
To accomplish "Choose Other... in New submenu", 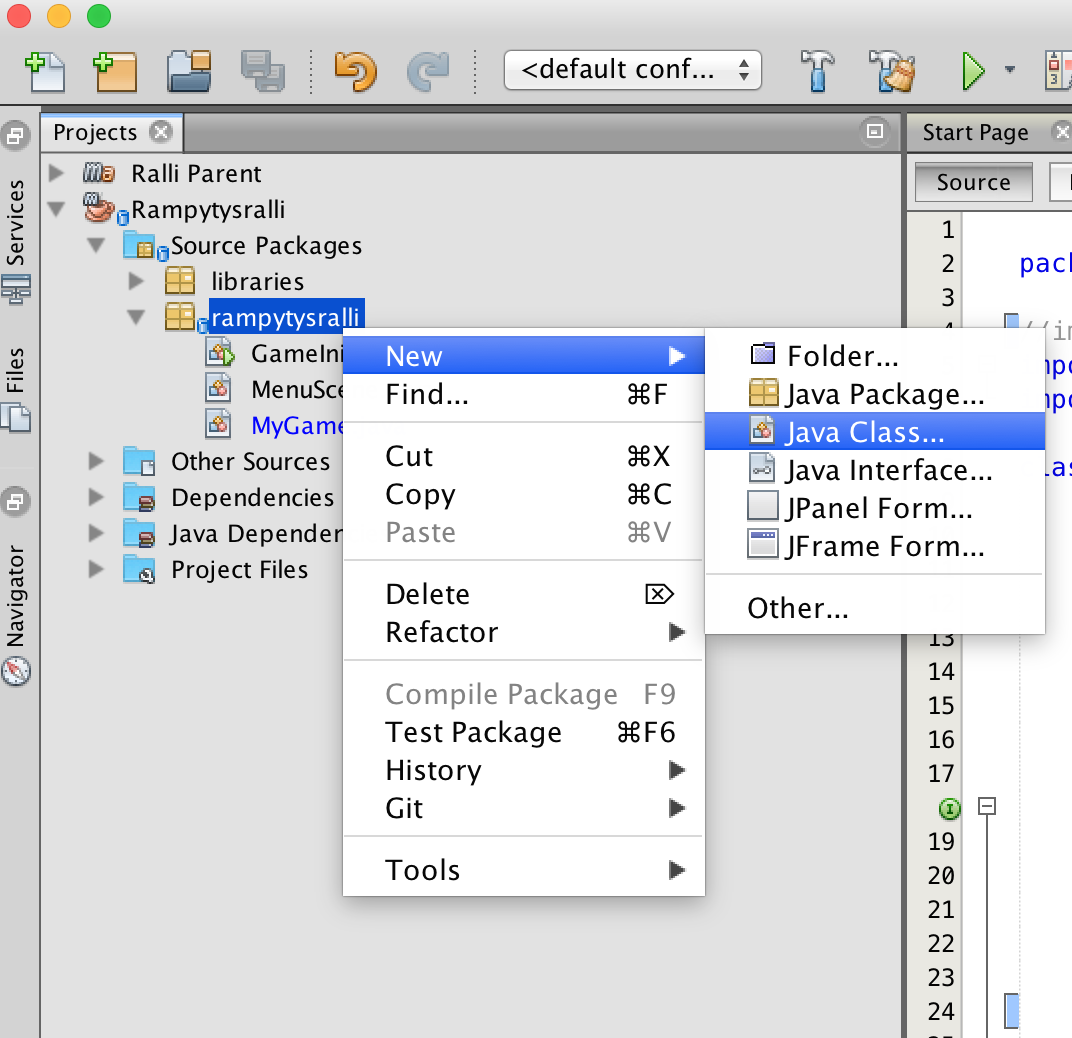I will pos(875,608).
